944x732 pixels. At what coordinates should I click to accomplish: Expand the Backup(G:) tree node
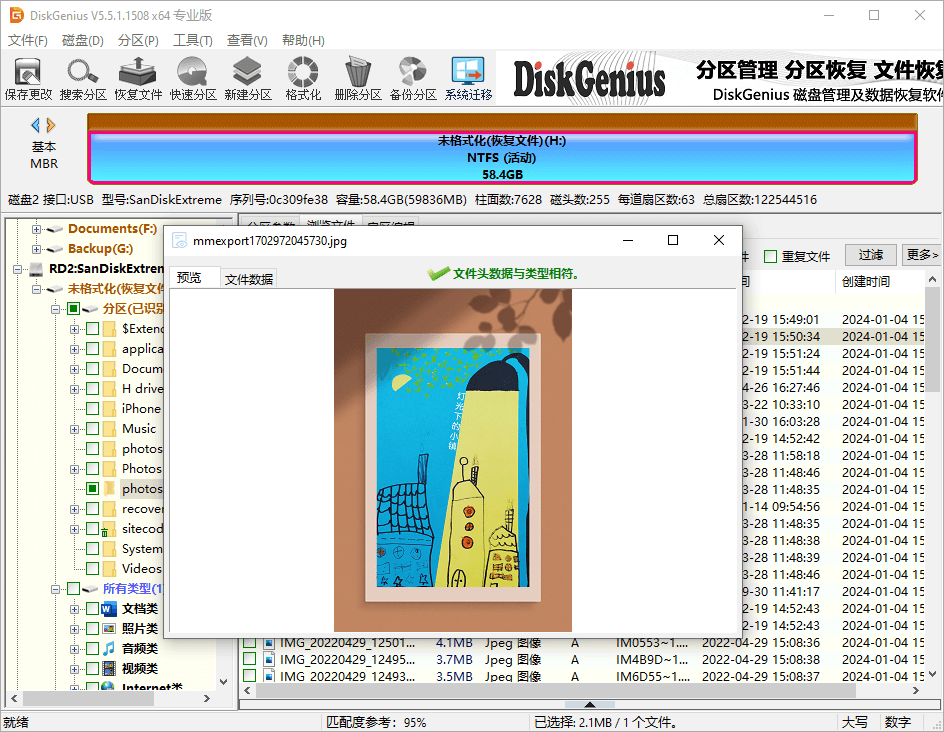tap(36, 249)
